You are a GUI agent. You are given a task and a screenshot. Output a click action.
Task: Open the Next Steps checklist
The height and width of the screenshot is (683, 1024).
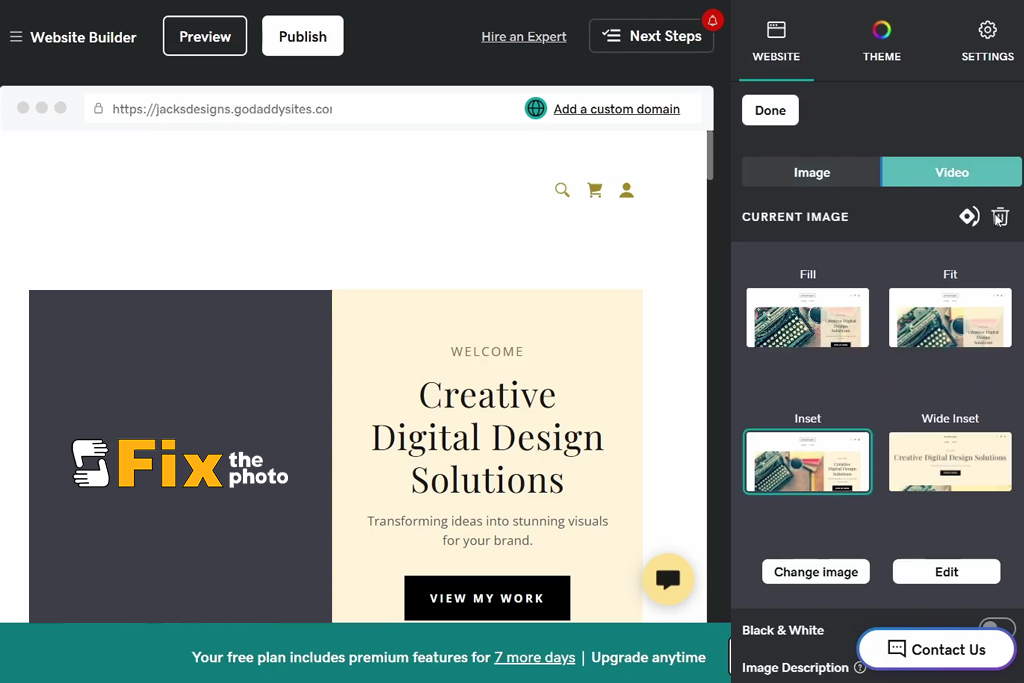651,36
